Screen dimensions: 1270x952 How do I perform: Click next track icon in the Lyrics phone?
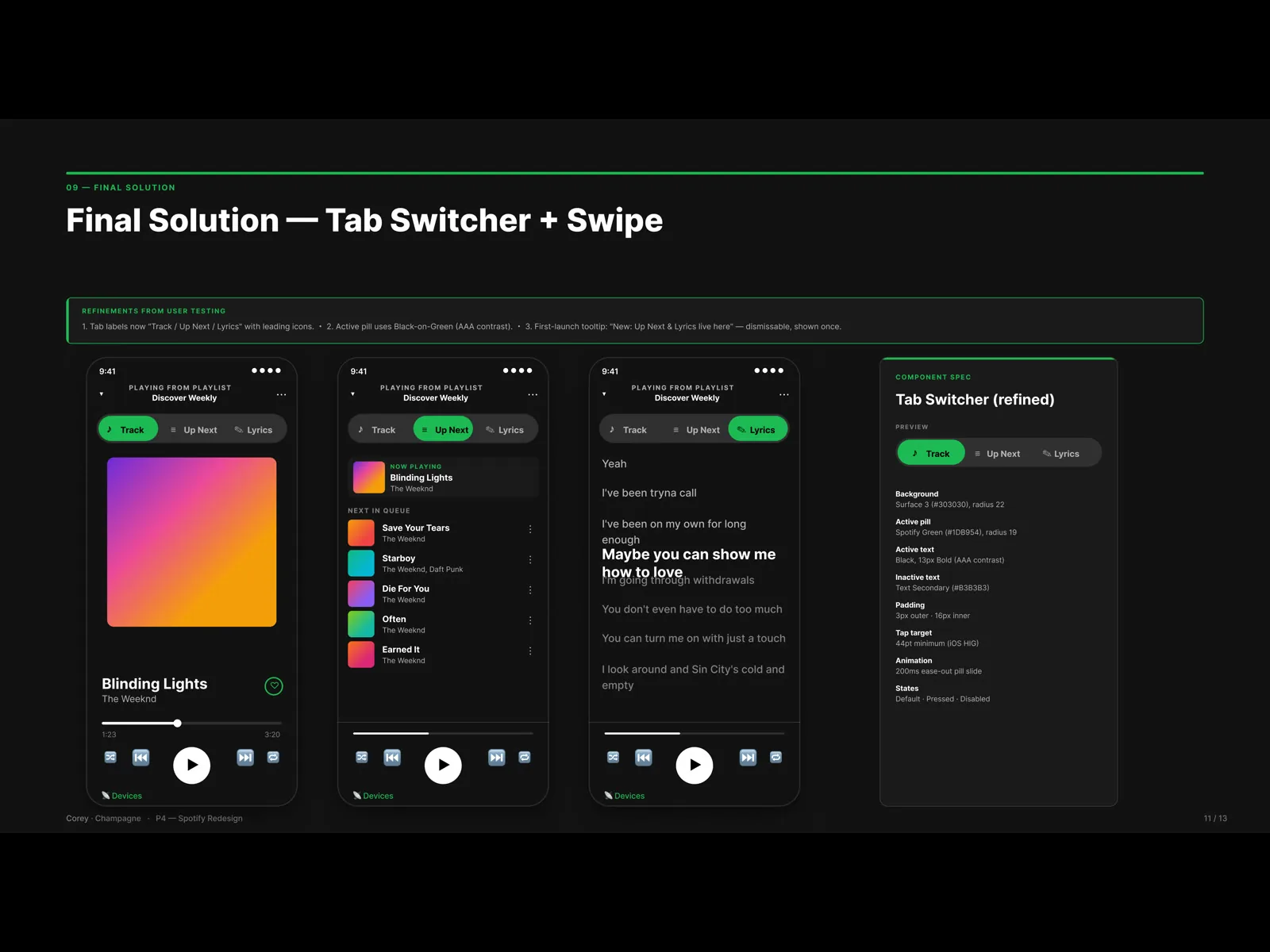[x=749, y=758]
